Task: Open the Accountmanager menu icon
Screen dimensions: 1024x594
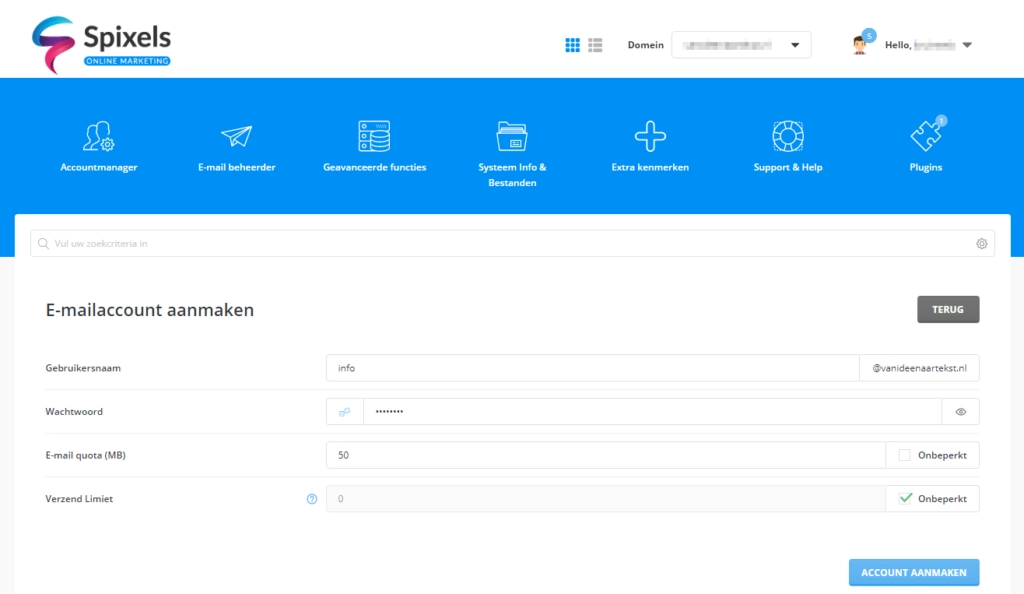Action: 99,136
